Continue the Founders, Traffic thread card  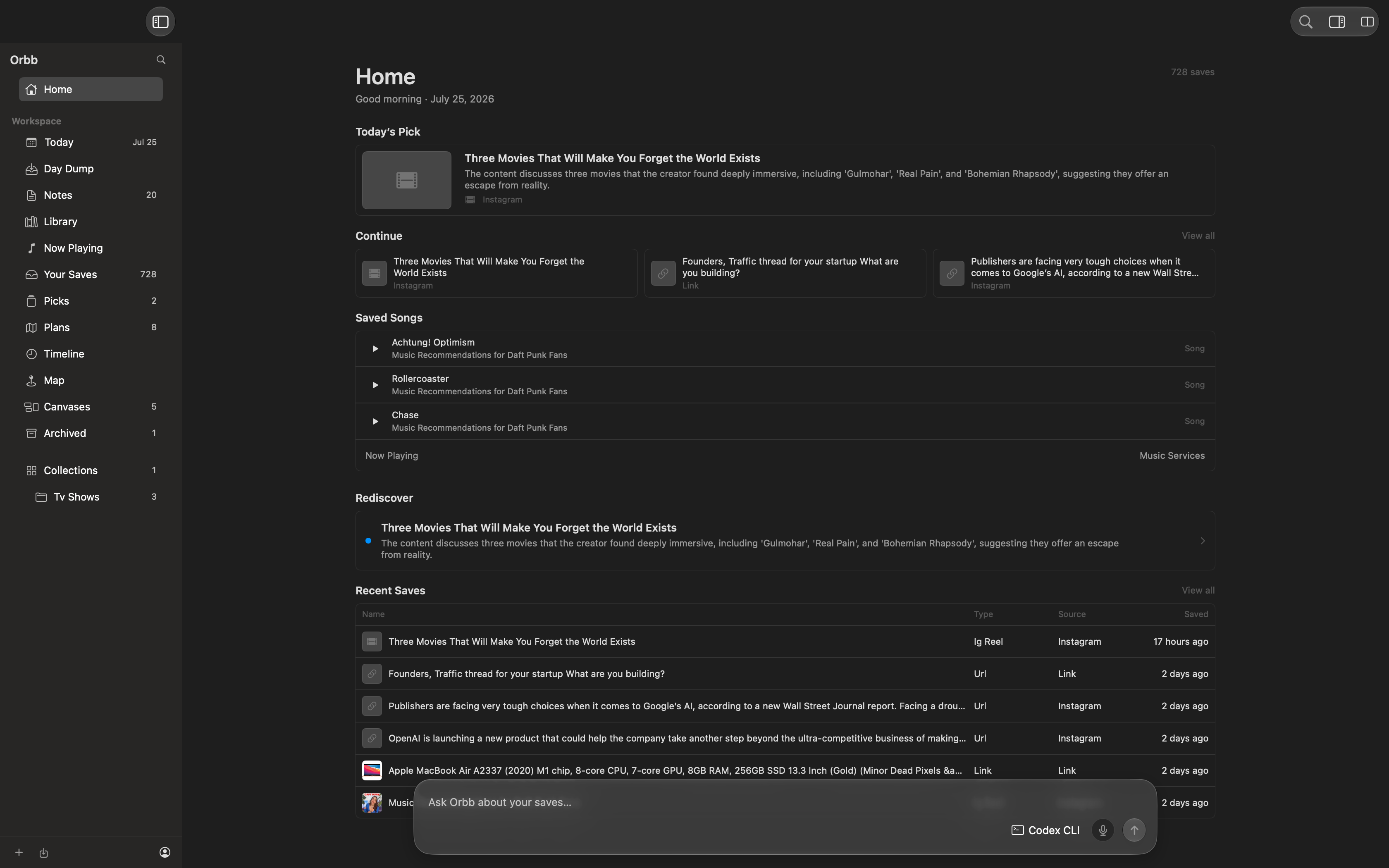[785, 273]
